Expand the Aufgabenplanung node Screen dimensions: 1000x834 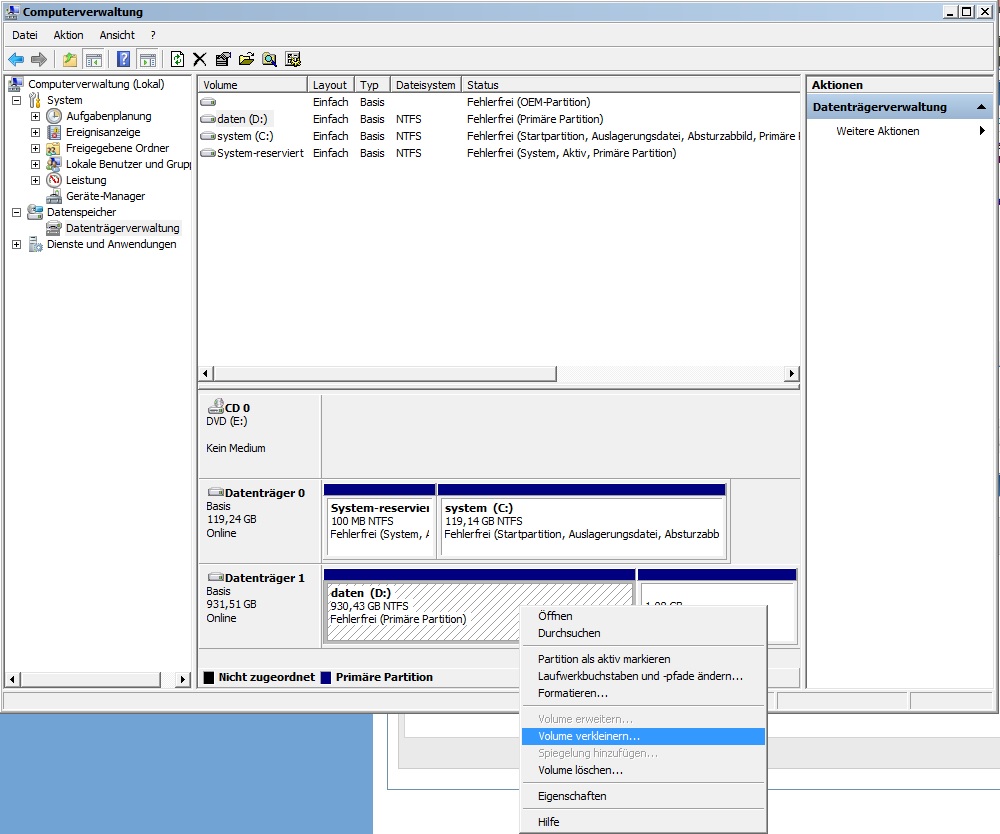(36, 116)
